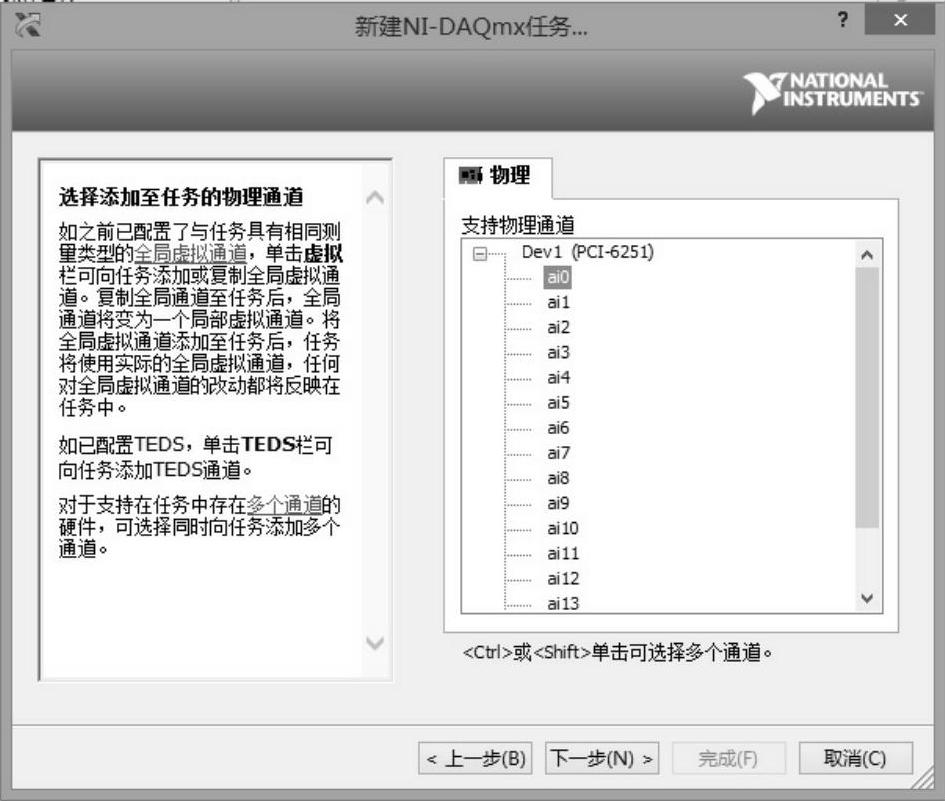945x801 pixels.
Task: Click the Ctrl/Shift multi-select hint text
Action: [618, 652]
